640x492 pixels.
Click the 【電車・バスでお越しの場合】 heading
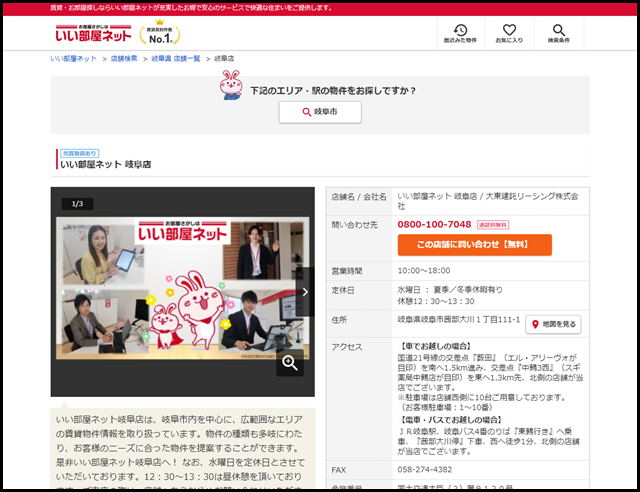tap(451, 420)
